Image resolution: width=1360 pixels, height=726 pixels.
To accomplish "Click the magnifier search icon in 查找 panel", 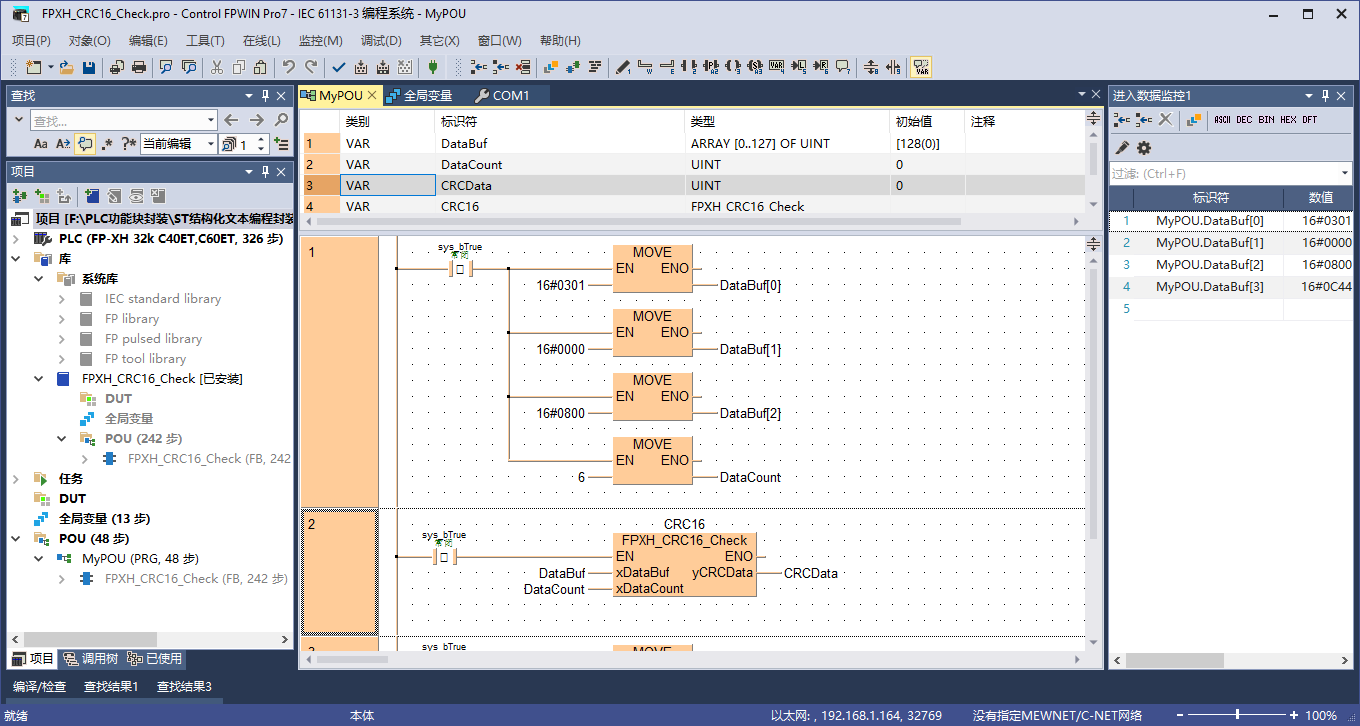I will point(281,120).
